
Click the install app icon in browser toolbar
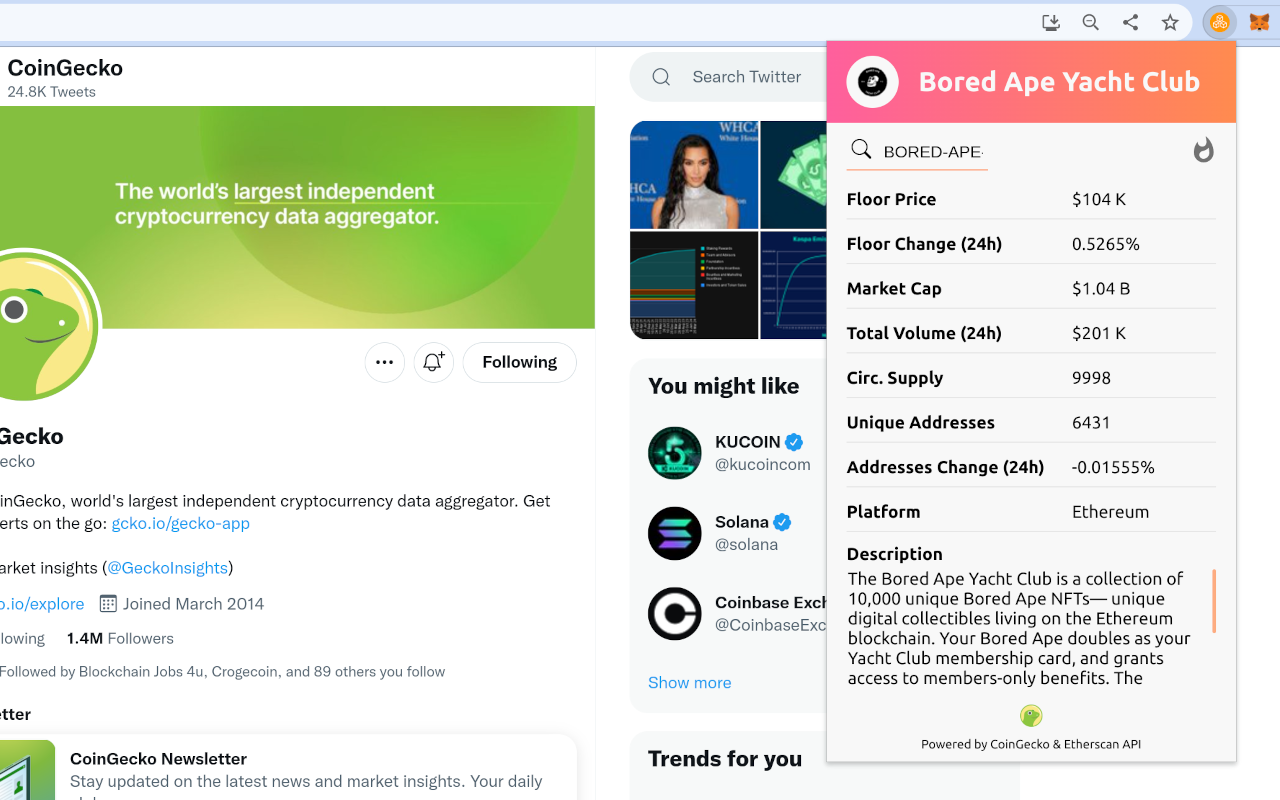[x=1051, y=22]
